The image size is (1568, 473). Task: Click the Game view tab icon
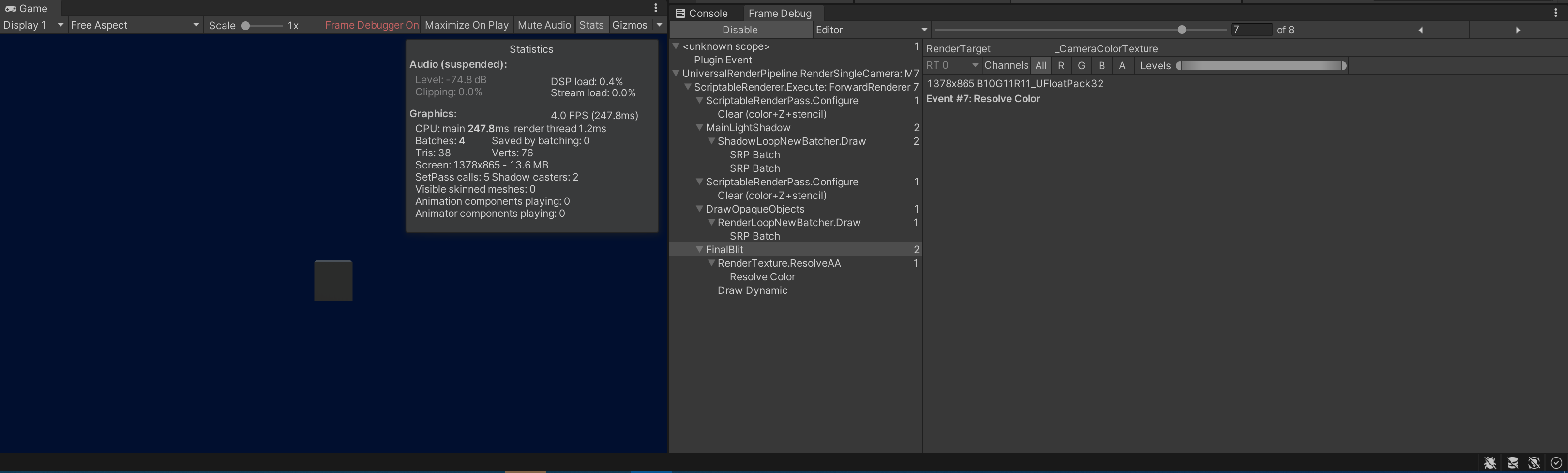(x=11, y=8)
